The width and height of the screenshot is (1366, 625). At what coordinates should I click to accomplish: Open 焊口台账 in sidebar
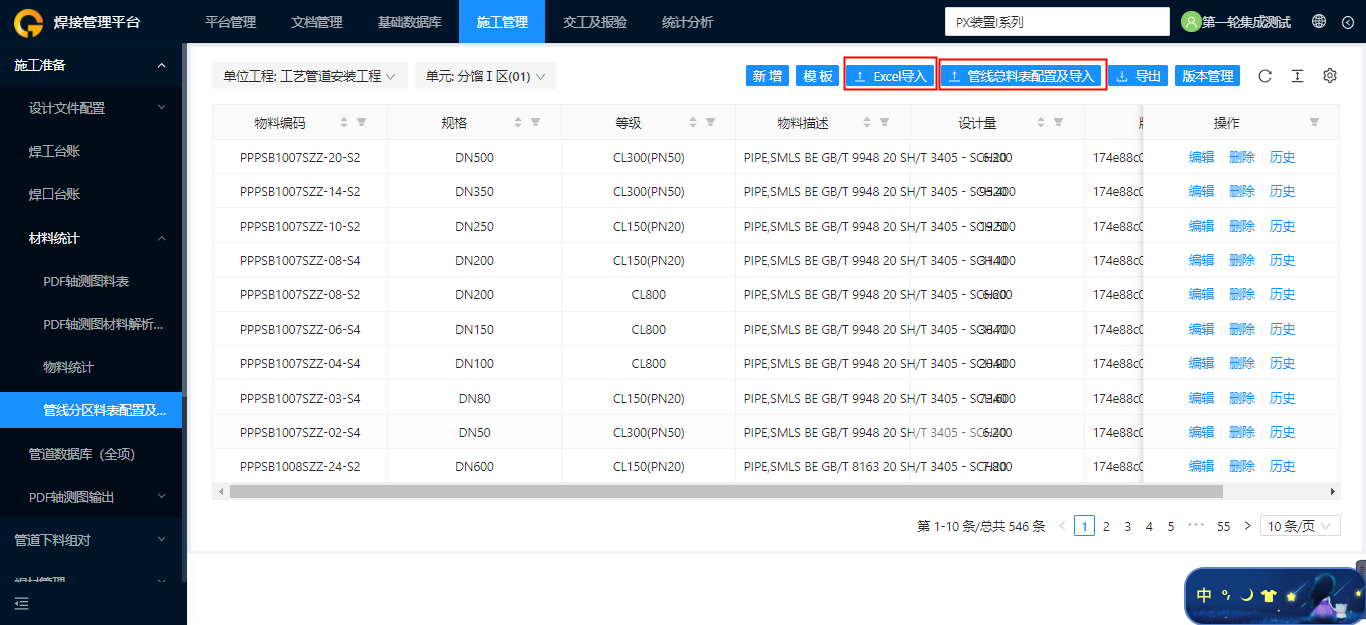click(91, 194)
